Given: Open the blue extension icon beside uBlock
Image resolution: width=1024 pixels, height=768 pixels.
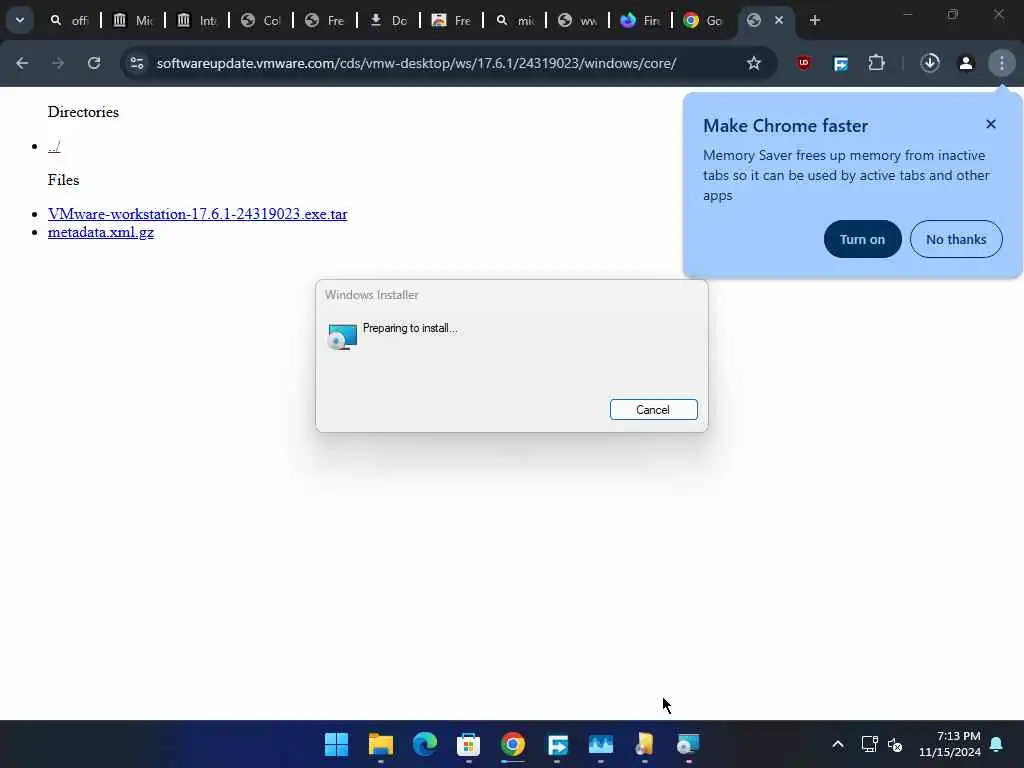Looking at the screenshot, I should tap(840, 63).
